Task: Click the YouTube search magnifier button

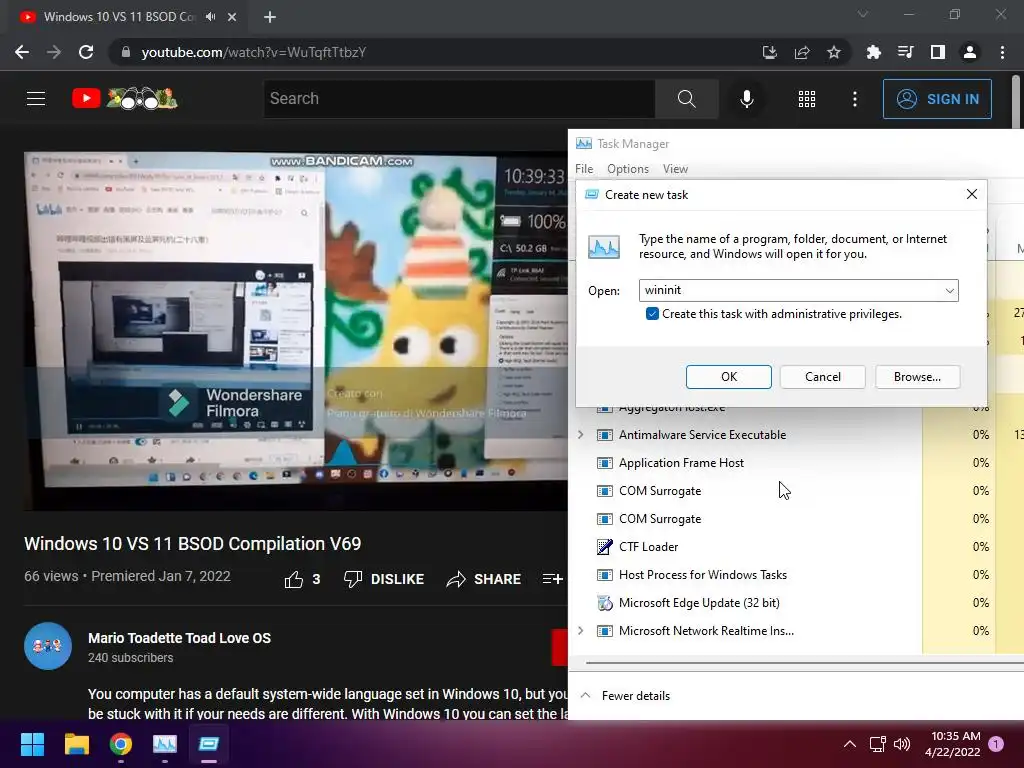Action: click(686, 99)
